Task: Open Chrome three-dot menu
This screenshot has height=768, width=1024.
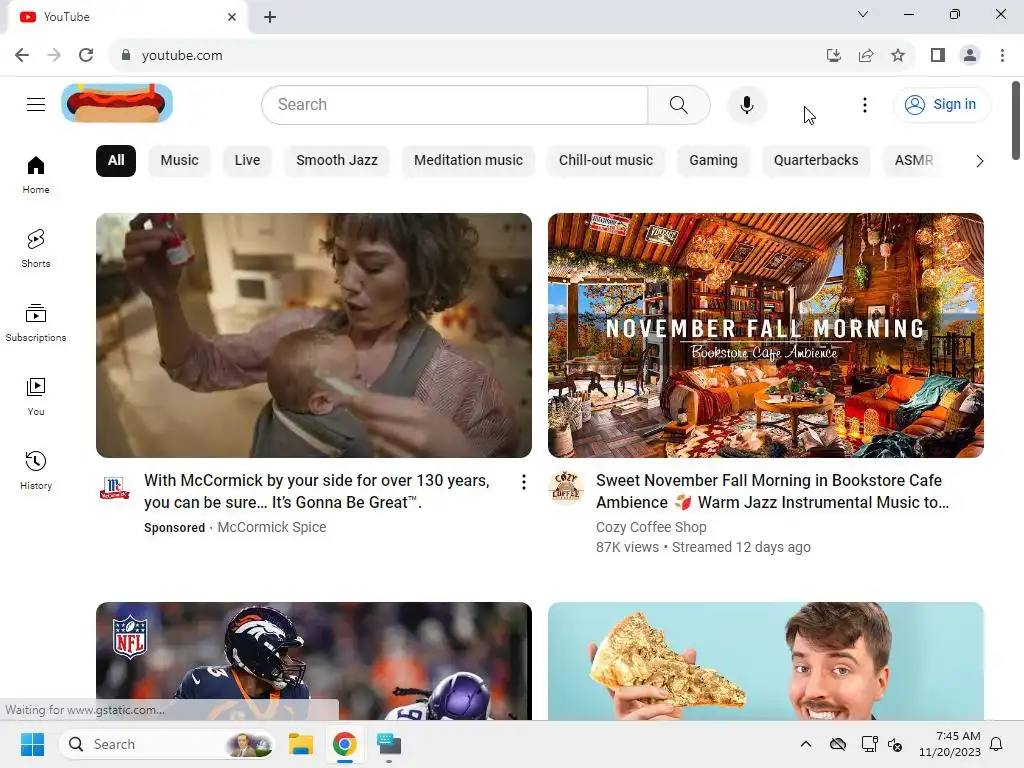Action: (x=1002, y=56)
